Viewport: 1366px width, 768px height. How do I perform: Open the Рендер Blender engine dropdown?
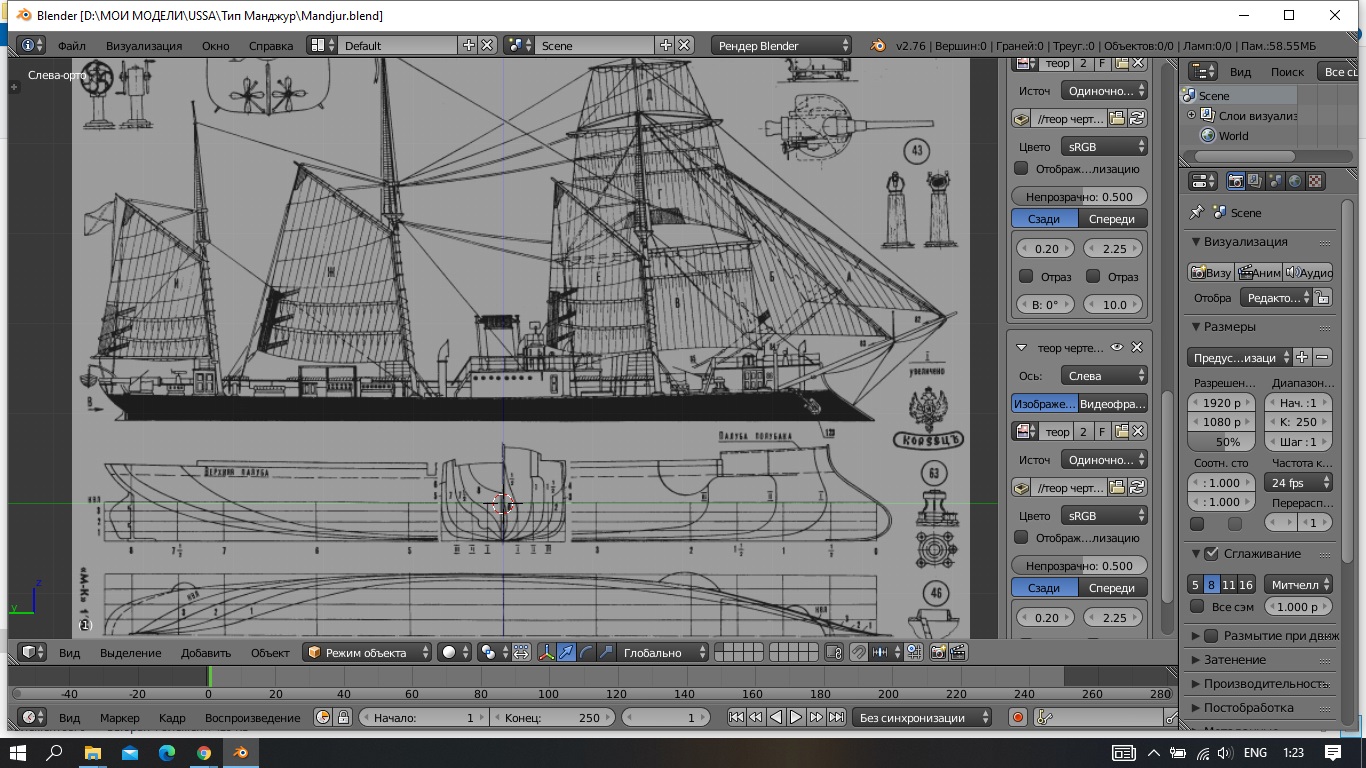point(782,45)
